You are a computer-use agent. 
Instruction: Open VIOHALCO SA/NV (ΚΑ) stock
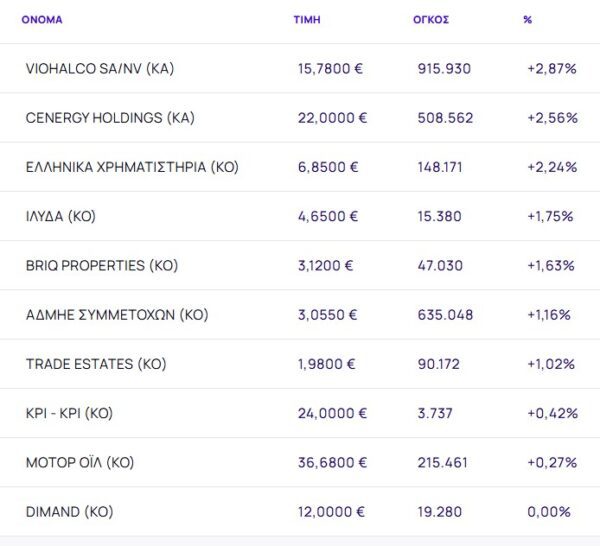point(102,68)
